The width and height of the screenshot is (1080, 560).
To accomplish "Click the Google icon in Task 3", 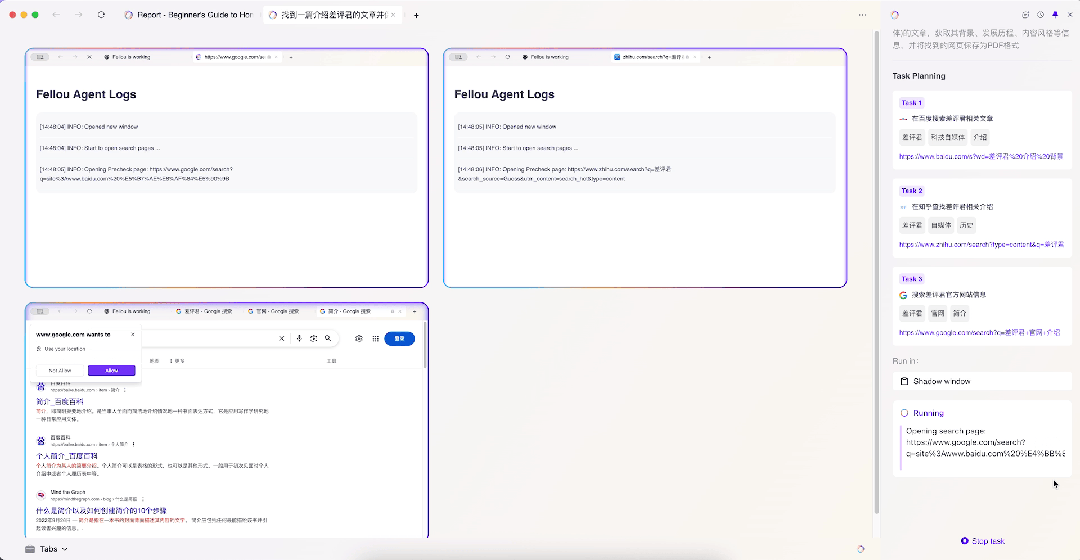I will [903, 295].
